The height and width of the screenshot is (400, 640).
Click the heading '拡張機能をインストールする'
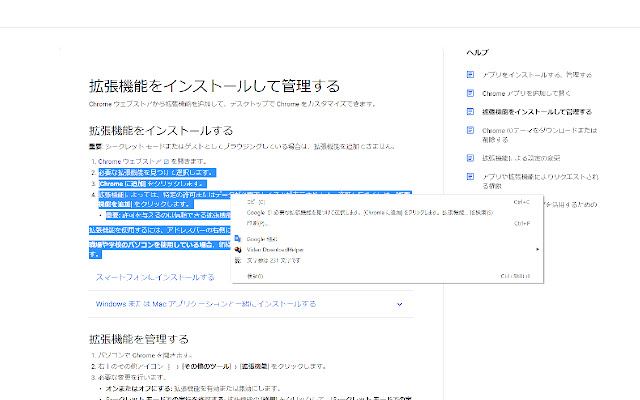click(x=161, y=131)
